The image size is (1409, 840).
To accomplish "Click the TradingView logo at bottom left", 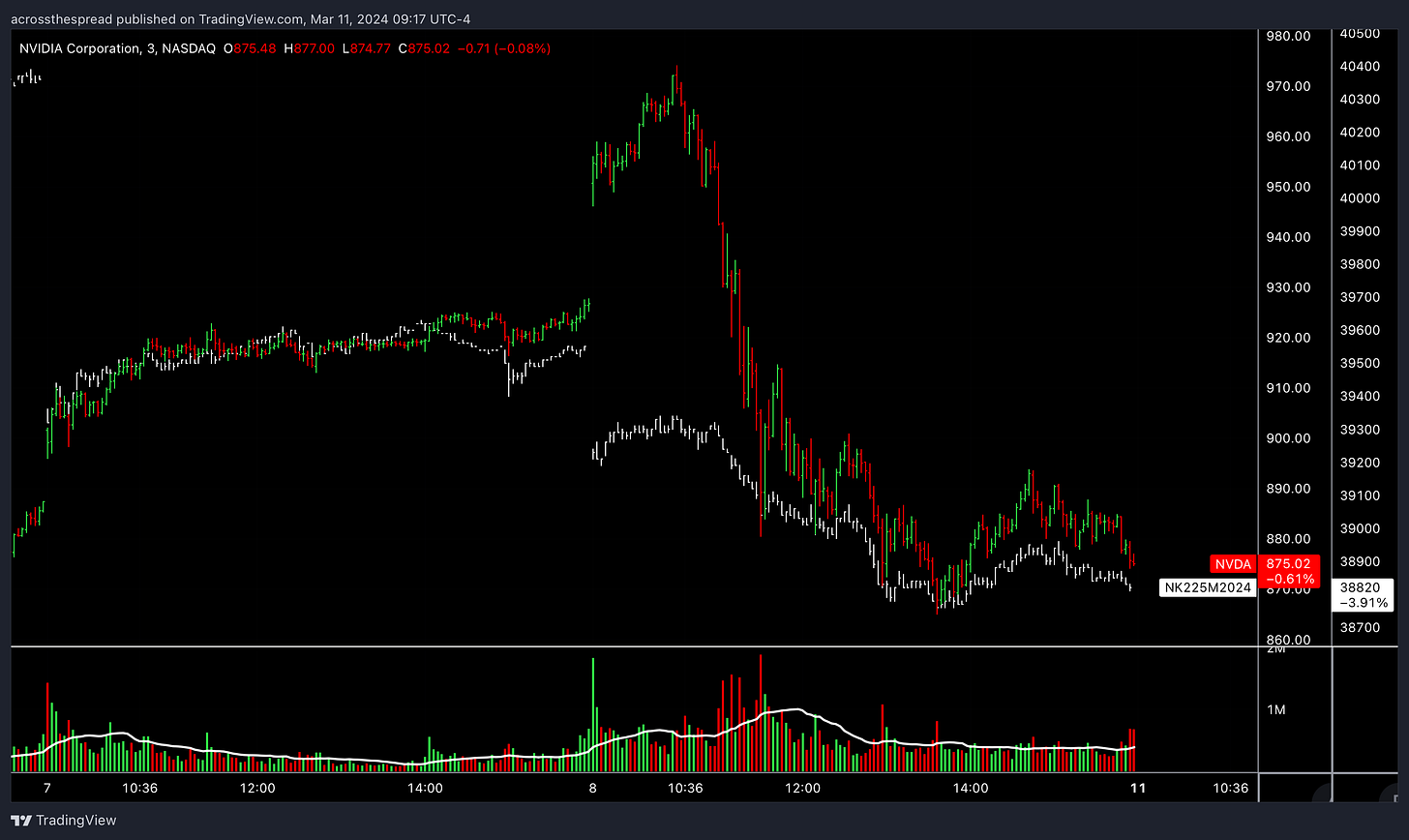I will pos(64,821).
